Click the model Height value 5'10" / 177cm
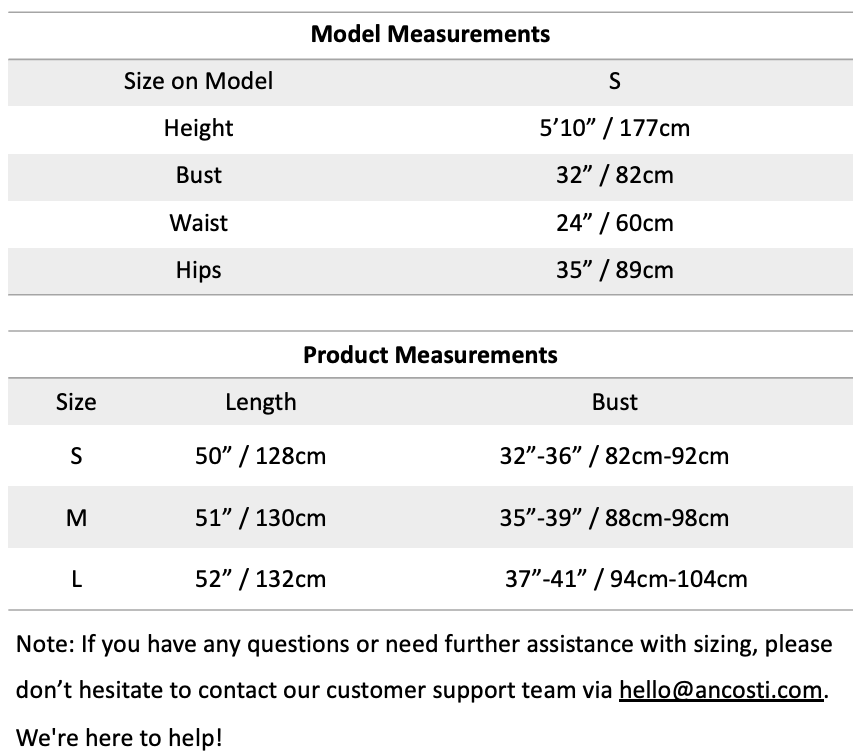The height and width of the screenshot is (756, 864). pos(614,128)
